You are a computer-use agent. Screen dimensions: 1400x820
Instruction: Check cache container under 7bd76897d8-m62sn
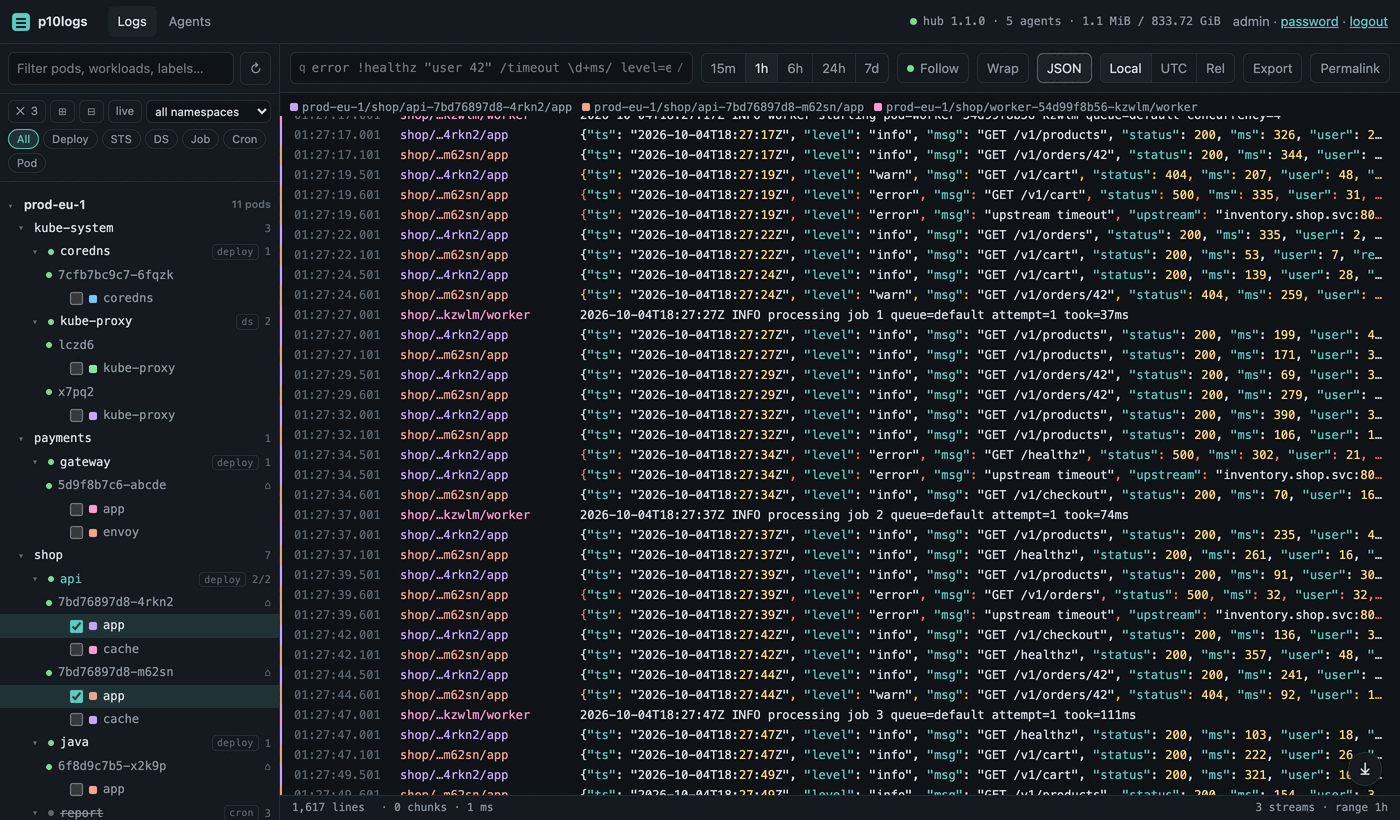(76, 719)
